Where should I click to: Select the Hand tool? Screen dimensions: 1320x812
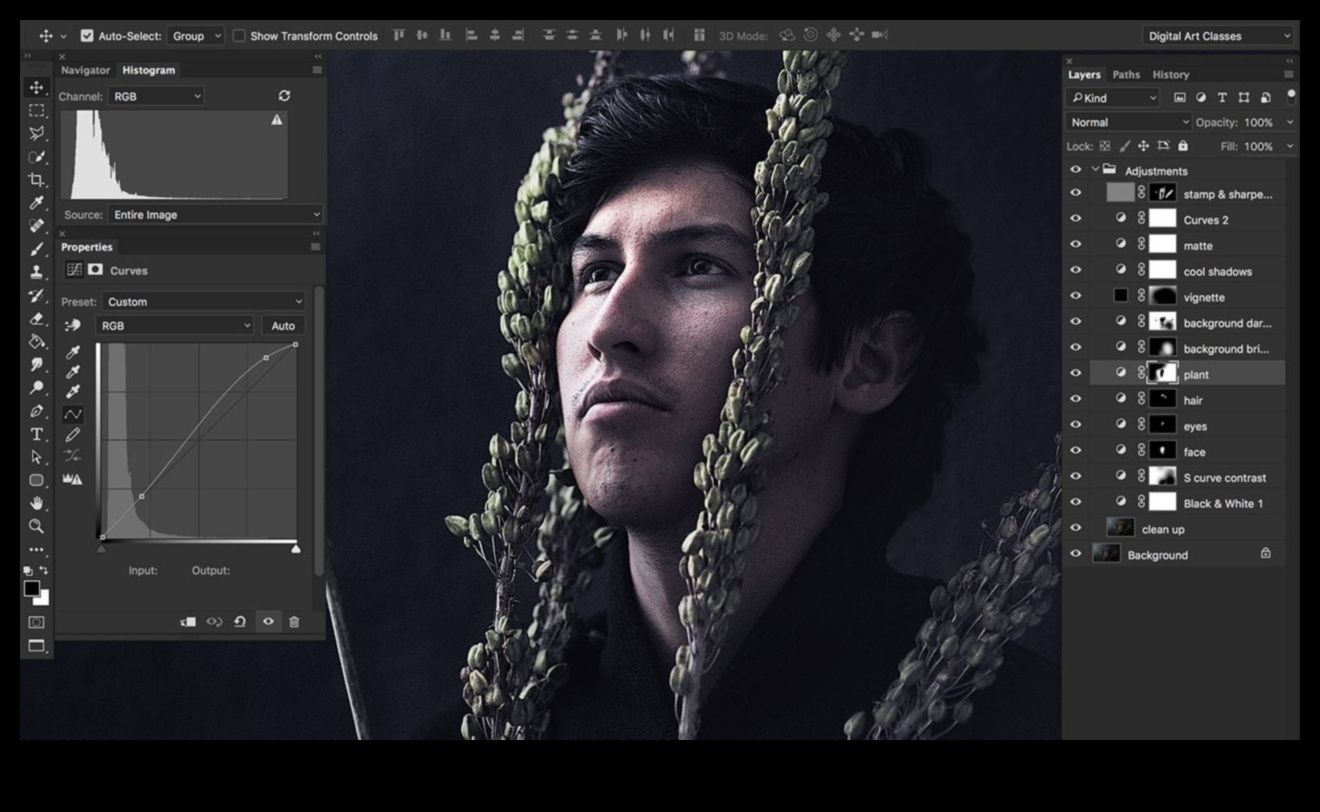click(x=37, y=503)
